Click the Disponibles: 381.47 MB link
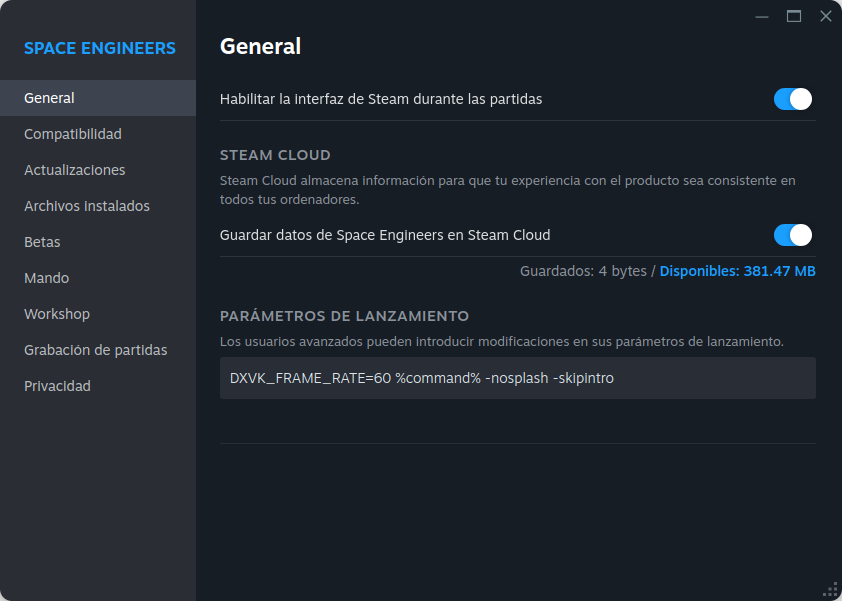This screenshot has height=601, width=842. 737,271
